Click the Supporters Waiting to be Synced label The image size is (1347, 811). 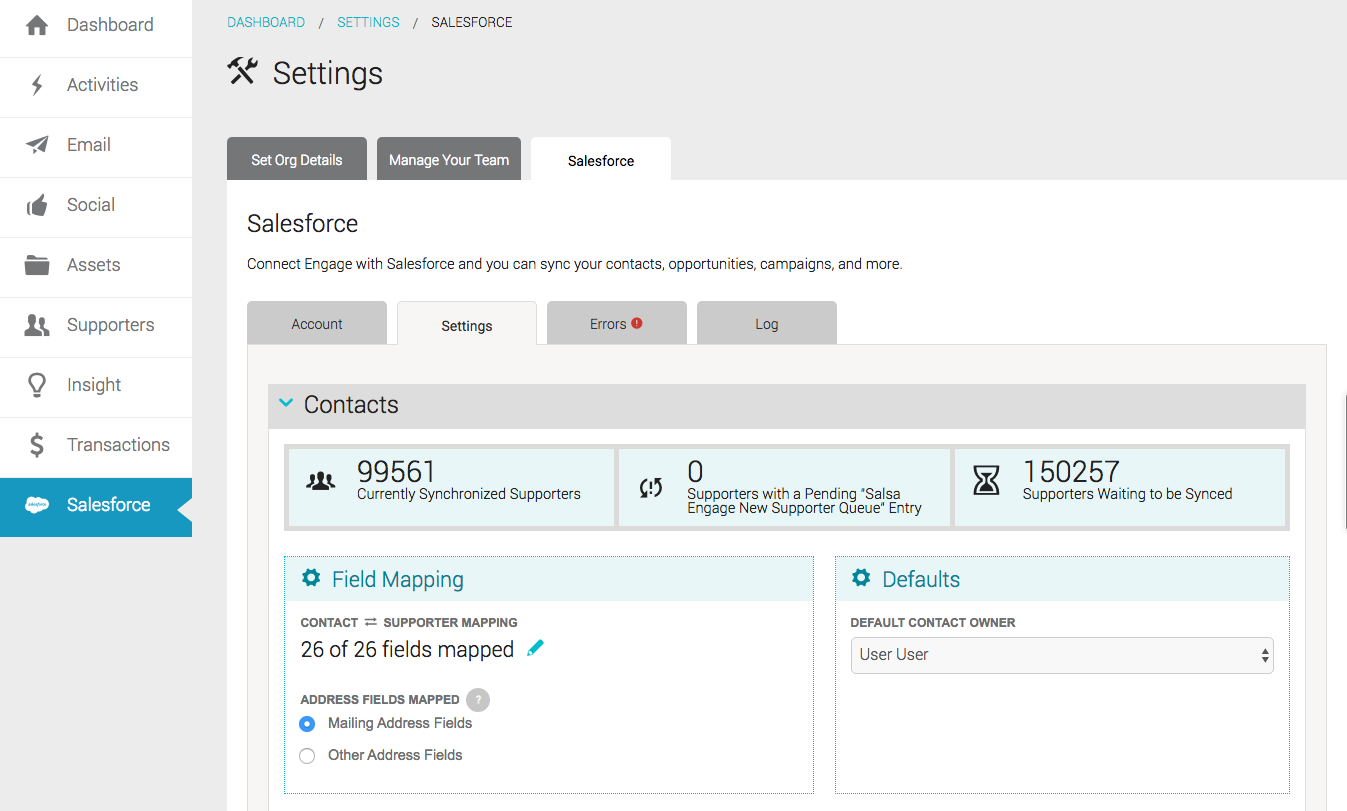click(x=1127, y=494)
